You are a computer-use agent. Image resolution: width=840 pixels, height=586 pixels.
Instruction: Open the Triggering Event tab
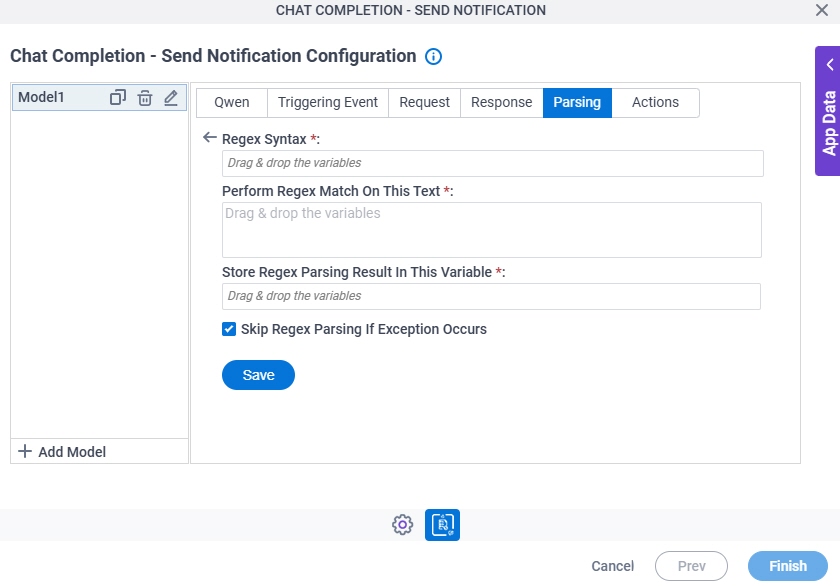coord(328,102)
